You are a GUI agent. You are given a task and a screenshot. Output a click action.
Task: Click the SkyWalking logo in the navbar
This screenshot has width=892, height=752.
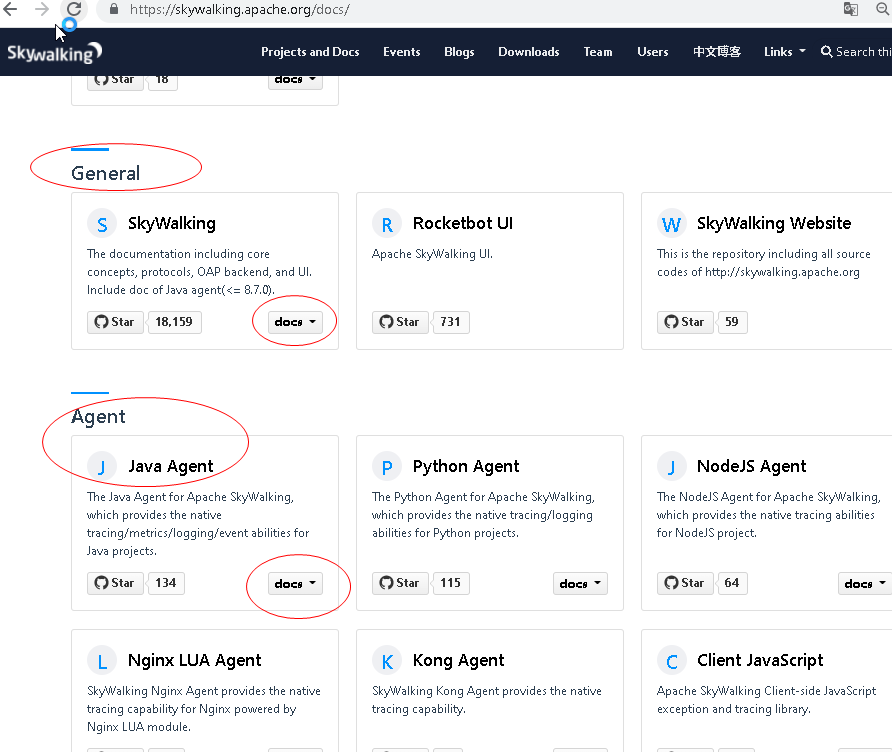click(x=54, y=51)
